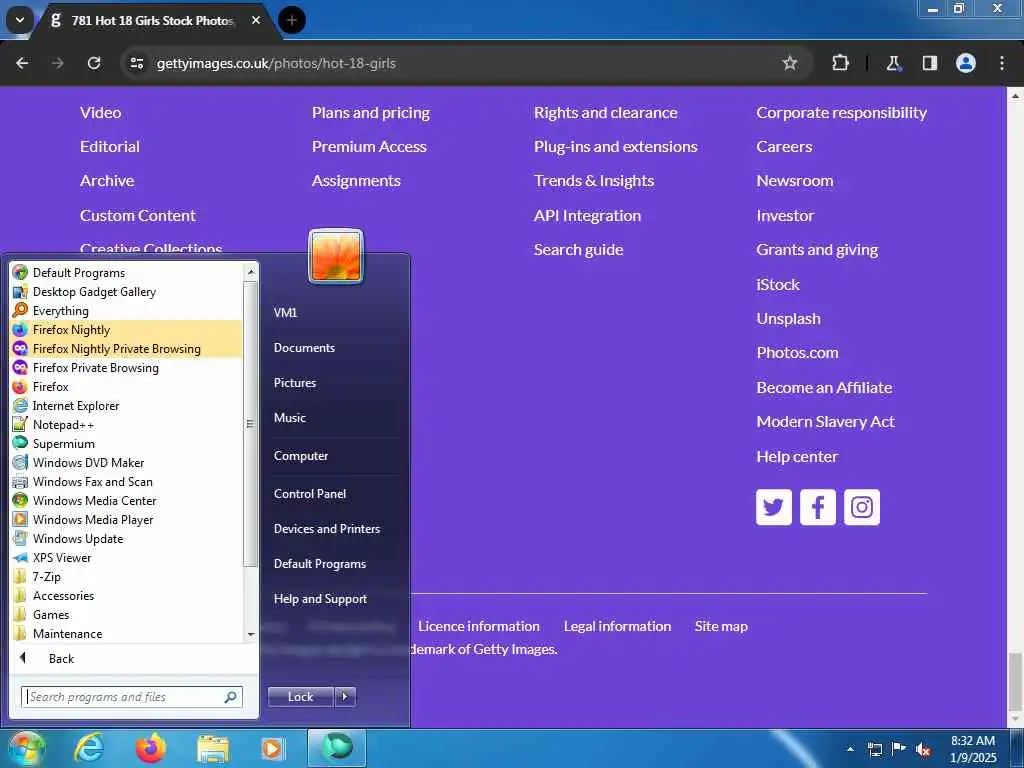Open the Plans and pricing link

tap(371, 112)
